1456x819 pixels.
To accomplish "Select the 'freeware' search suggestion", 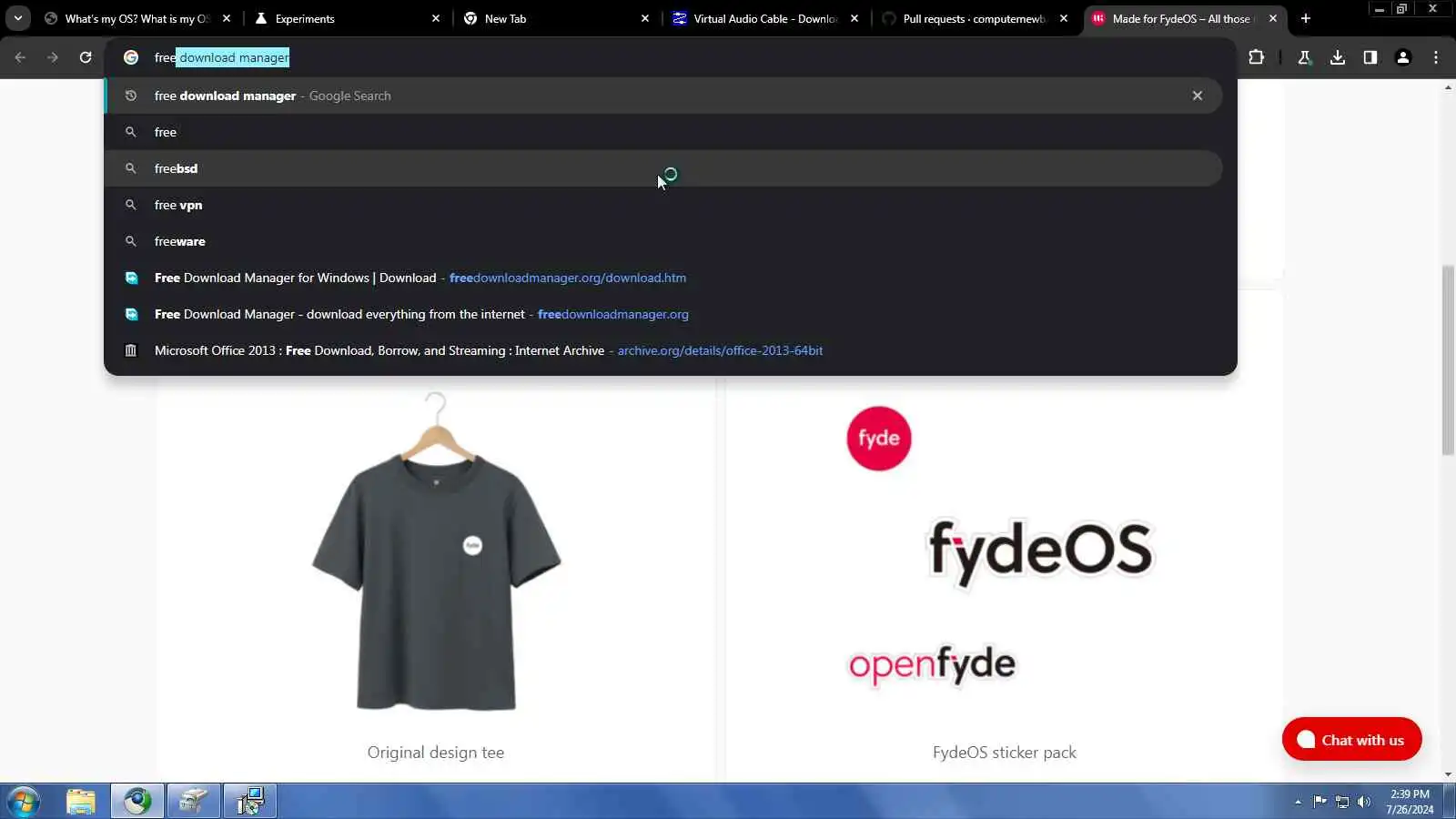I will pyautogui.click(x=663, y=241).
